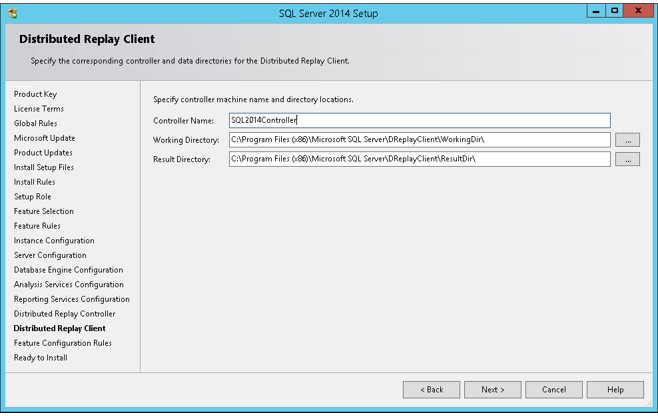Select the Product Key step
Image resolution: width=658 pixels, height=416 pixels.
[35, 94]
